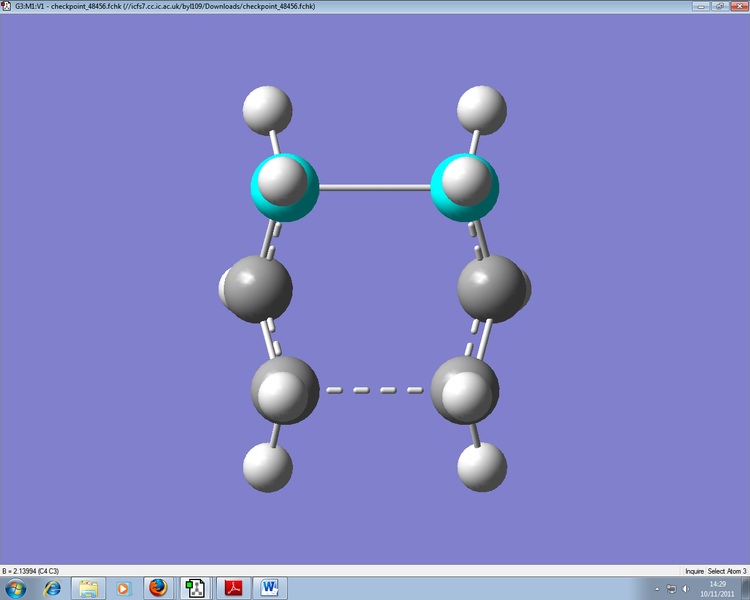Click the 'B = 2.13994 (C4 C3)' status text
This screenshot has width=750, height=600.
coord(31,571)
